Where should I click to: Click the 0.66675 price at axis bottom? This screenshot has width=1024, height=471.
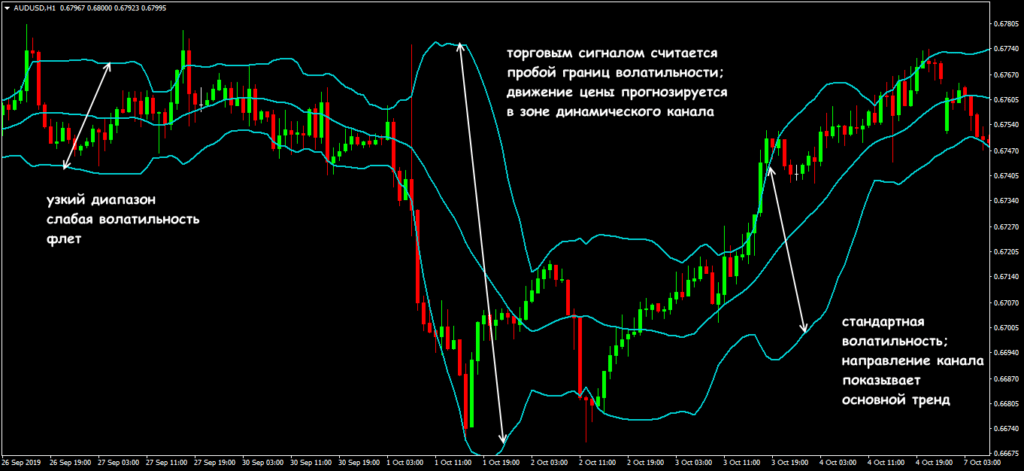(x=1003, y=455)
